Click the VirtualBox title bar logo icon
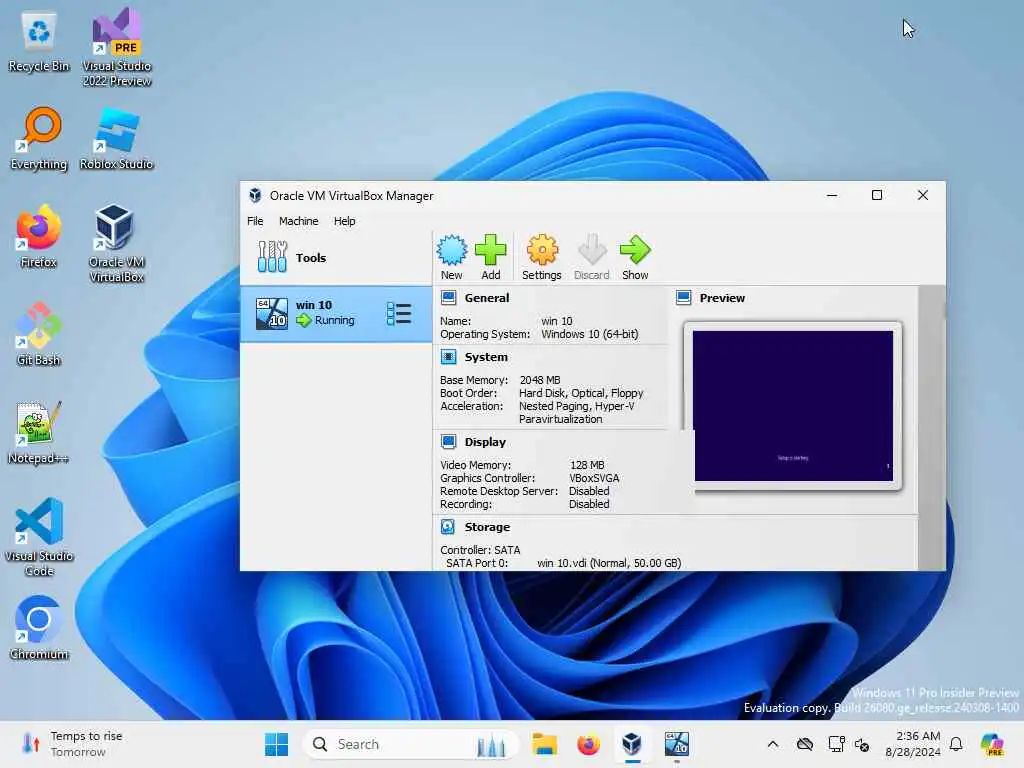This screenshot has width=1024, height=768. 255,195
